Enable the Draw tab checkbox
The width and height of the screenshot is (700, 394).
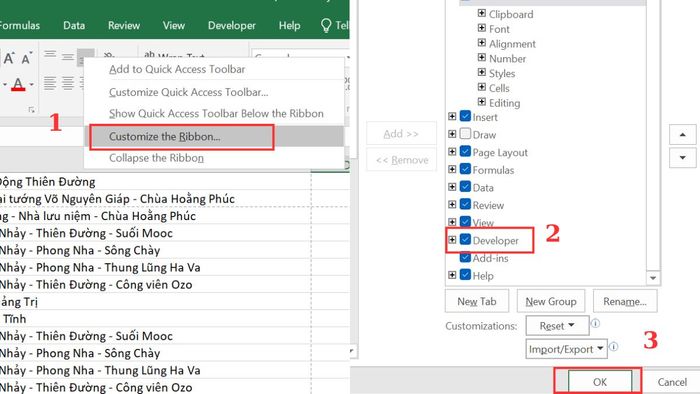465,133
